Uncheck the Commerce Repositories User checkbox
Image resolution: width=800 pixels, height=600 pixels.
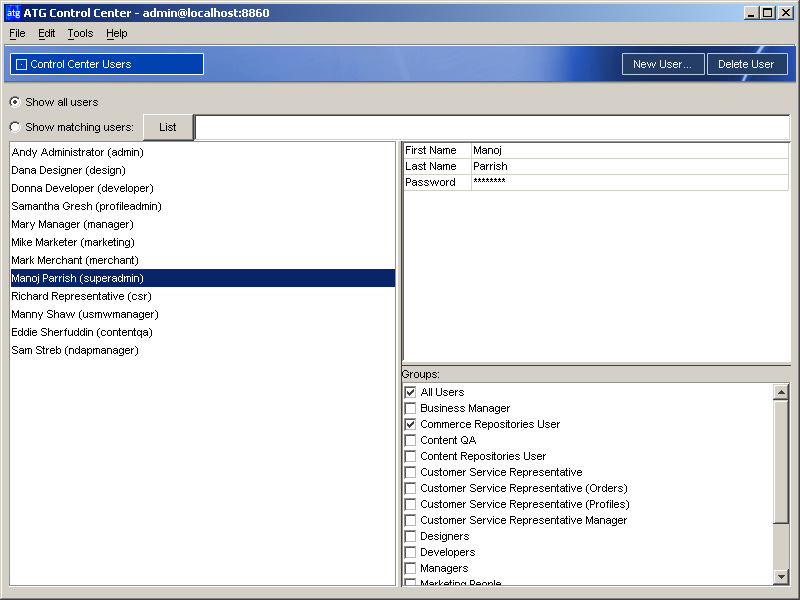(410, 424)
